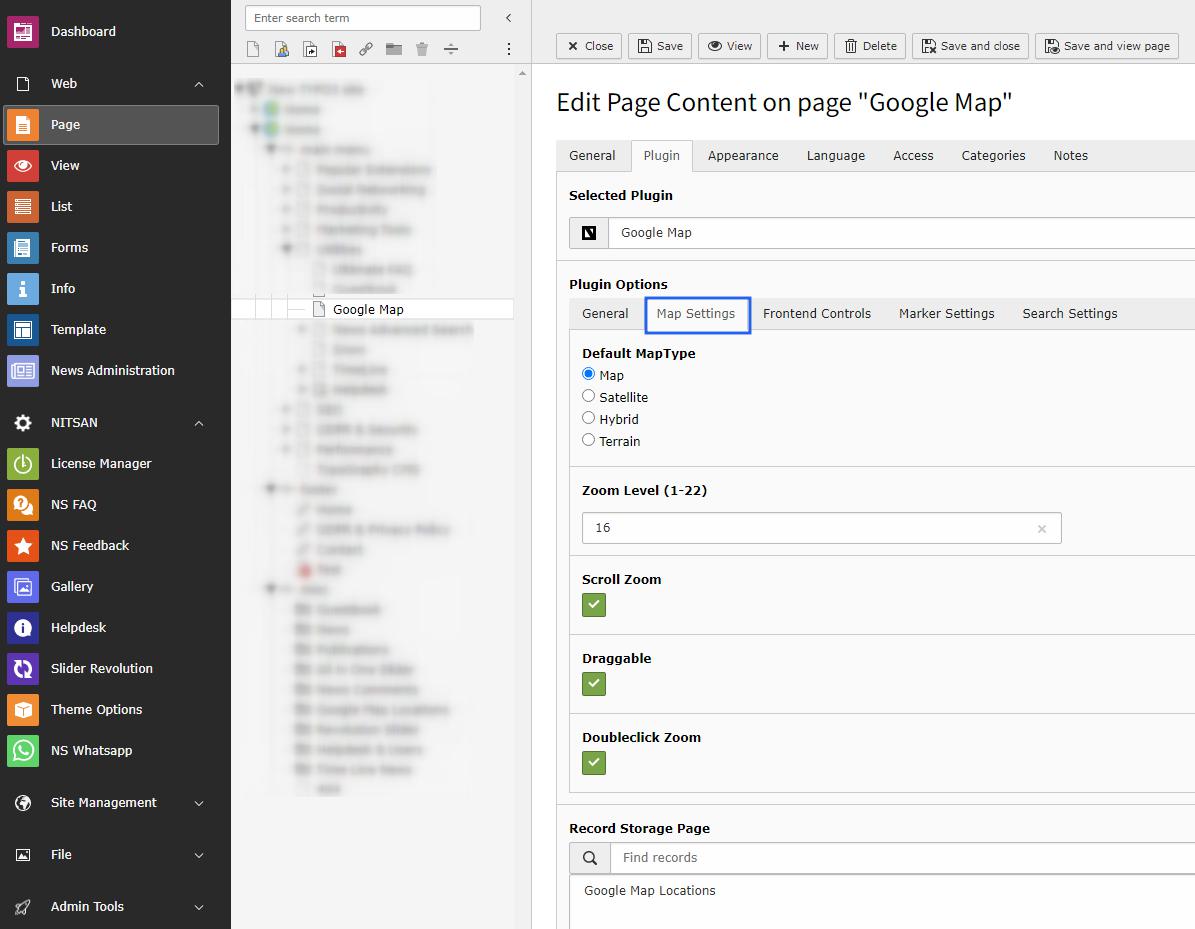
Task: Select the Terrain map type
Action: 588,440
